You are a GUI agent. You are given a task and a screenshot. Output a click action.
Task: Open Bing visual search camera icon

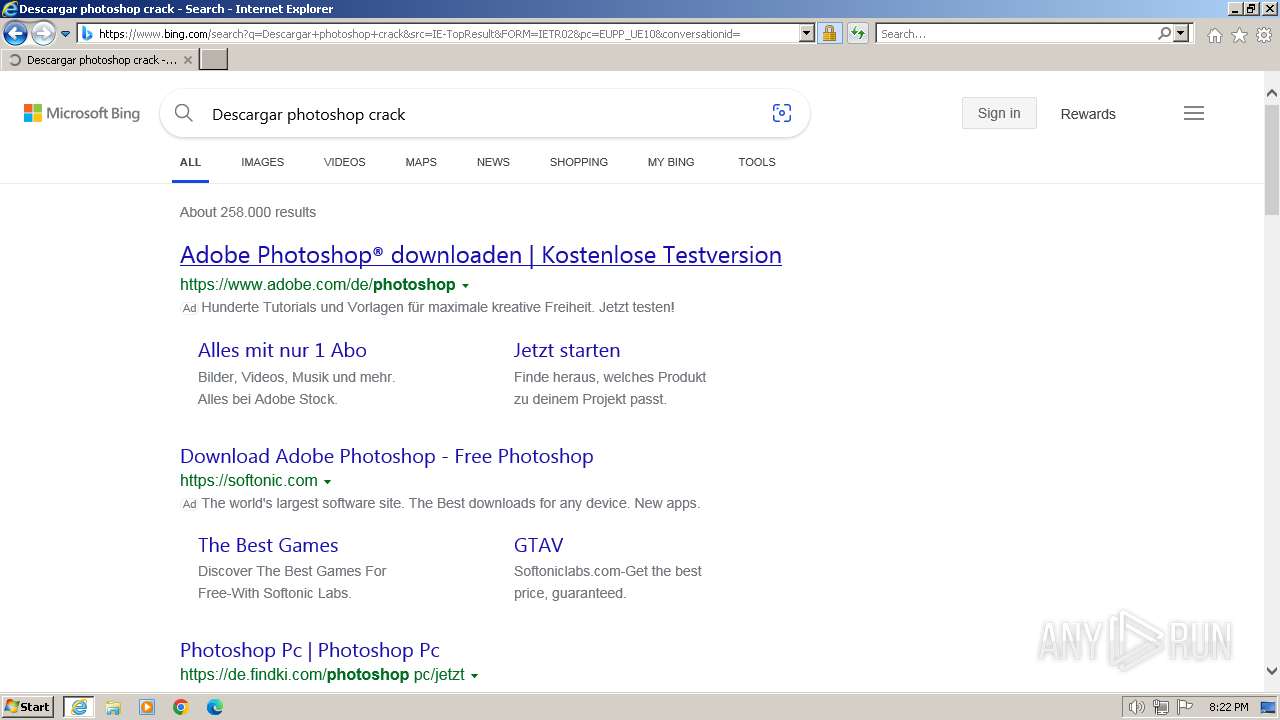[x=782, y=114]
